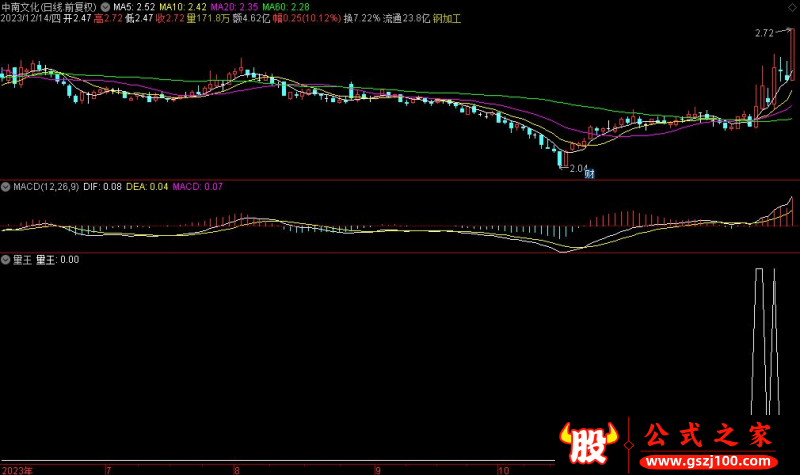The height and width of the screenshot is (475, 800).
Task: Select the MA60: 2.28 label
Action: 286,7
